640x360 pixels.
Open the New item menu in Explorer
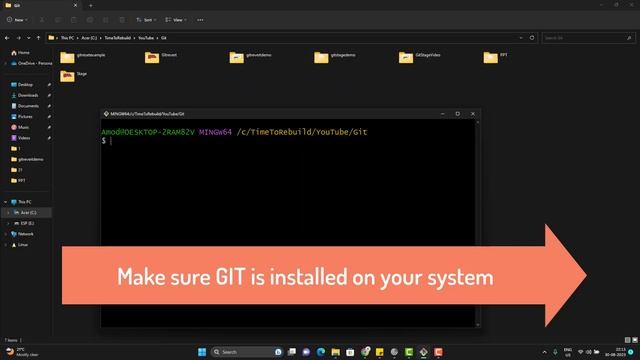(x=17, y=20)
